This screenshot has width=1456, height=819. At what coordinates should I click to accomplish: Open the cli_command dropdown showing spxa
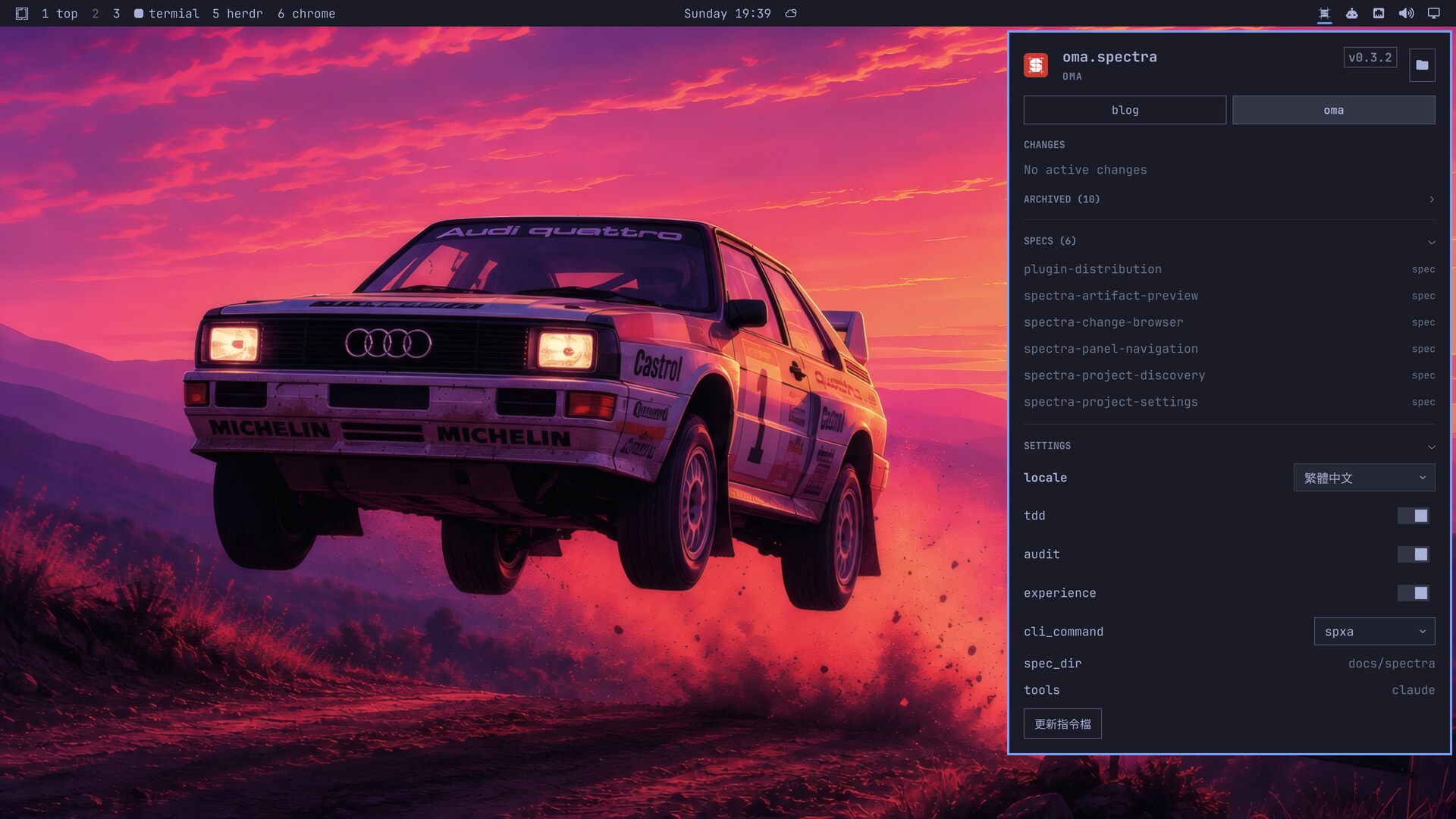click(x=1374, y=632)
